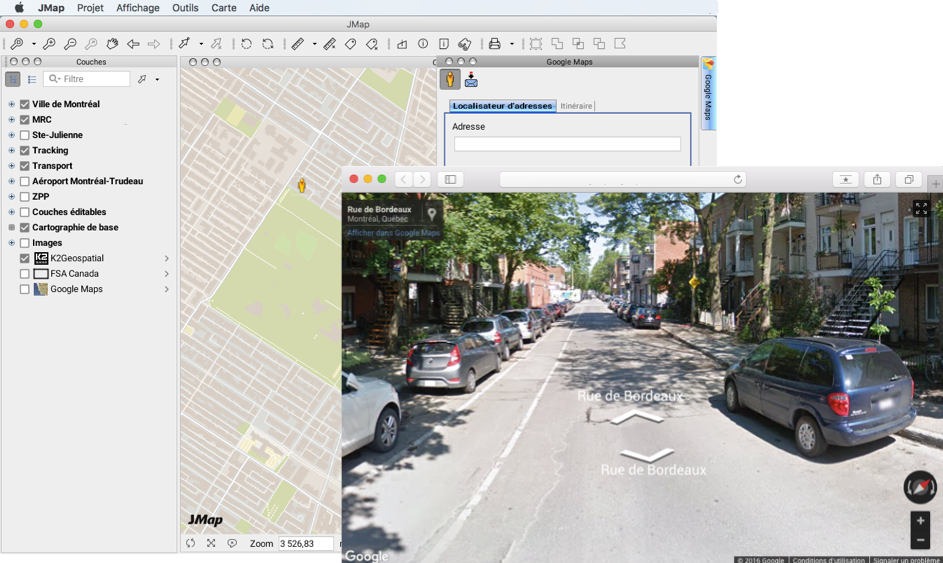The width and height of the screenshot is (943, 563).
Task: Switch layers panel to hierarchy view
Action: (x=13, y=79)
